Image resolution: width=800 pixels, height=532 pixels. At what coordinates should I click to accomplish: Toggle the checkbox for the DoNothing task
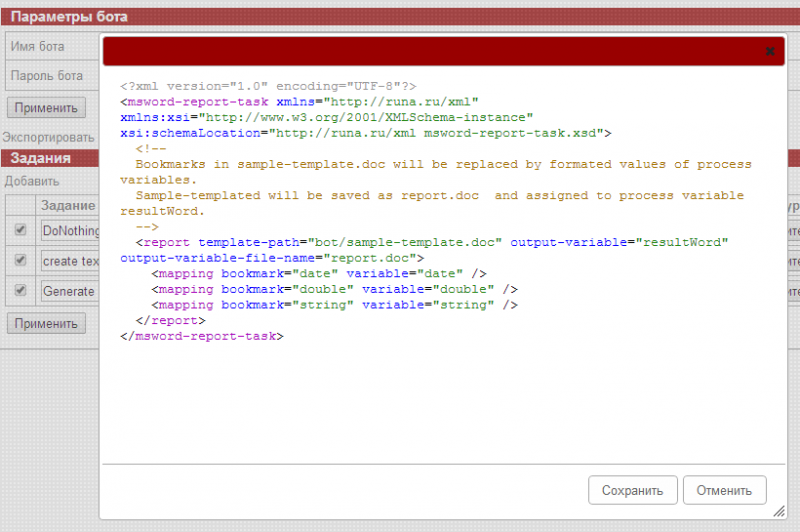point(20,230)
